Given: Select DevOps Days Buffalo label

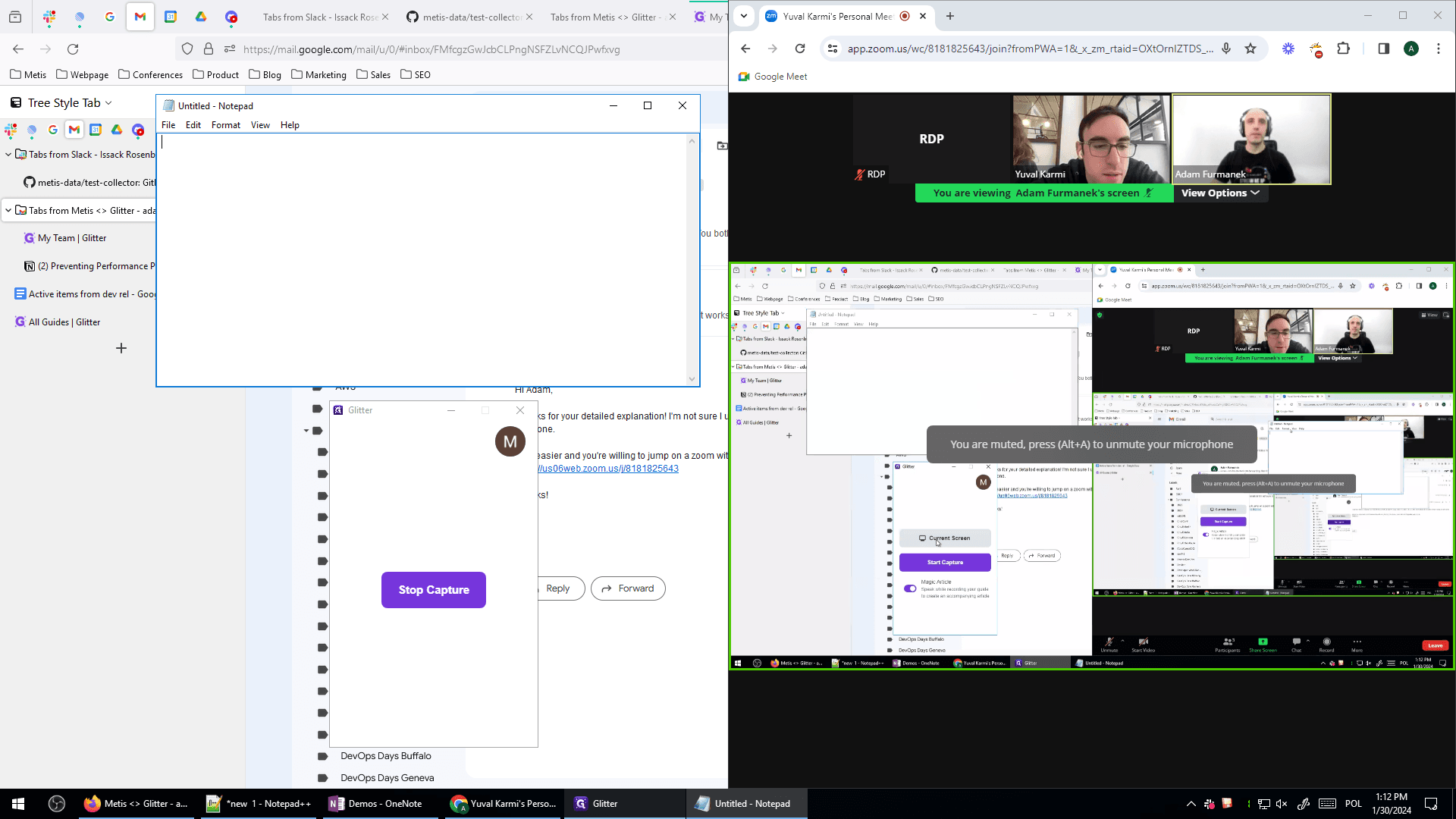Looking at the screenshot, I should tap(385, 756).
